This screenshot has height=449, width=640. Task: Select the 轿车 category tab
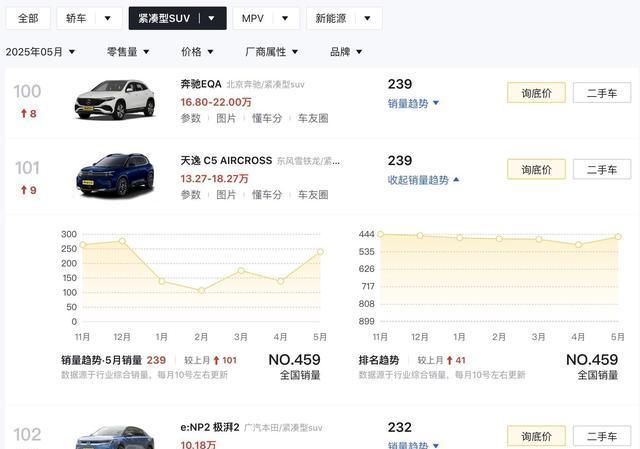coord(76,18)
